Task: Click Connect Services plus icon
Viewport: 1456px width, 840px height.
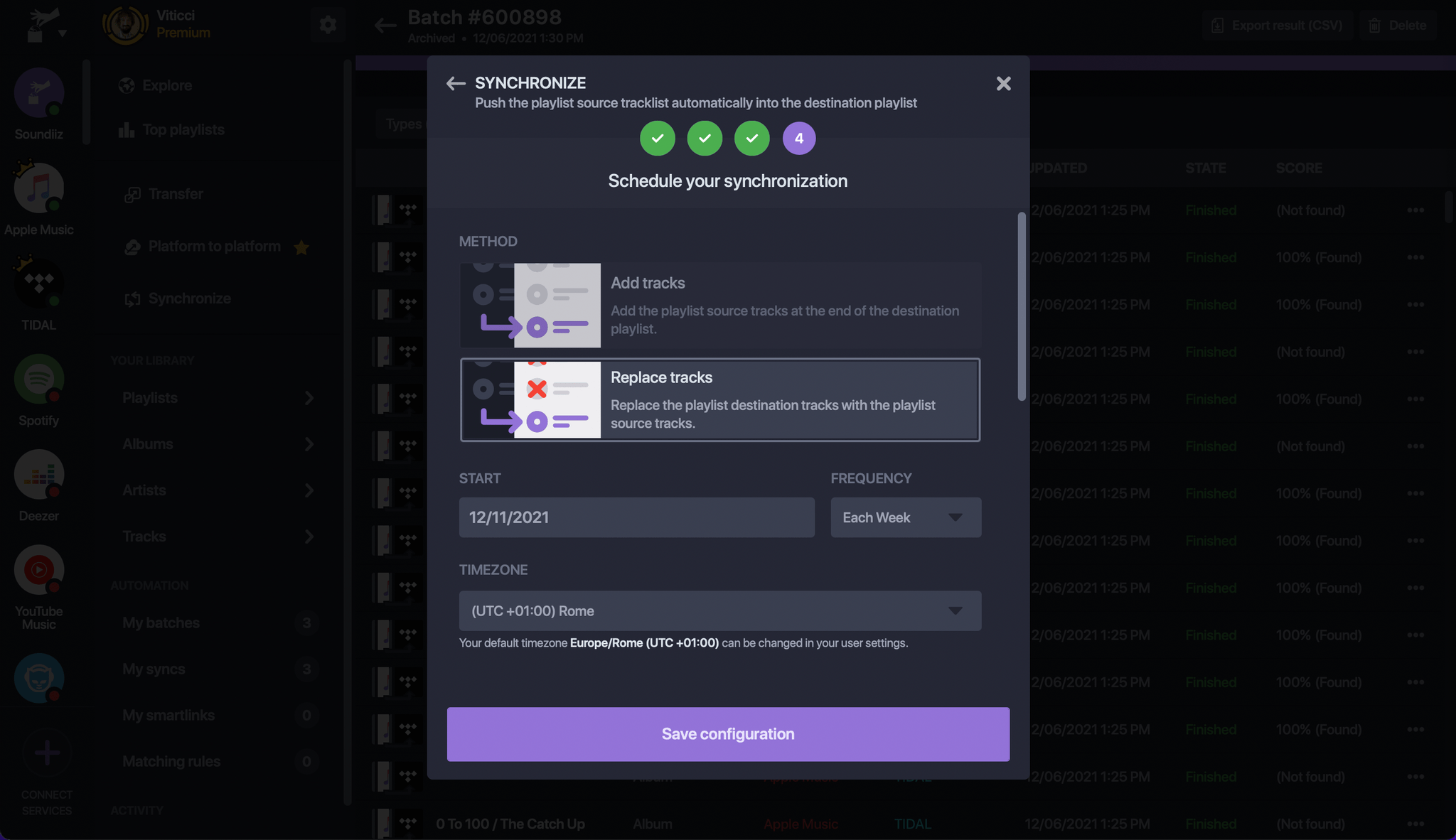Action: click(x=47, y=753)
